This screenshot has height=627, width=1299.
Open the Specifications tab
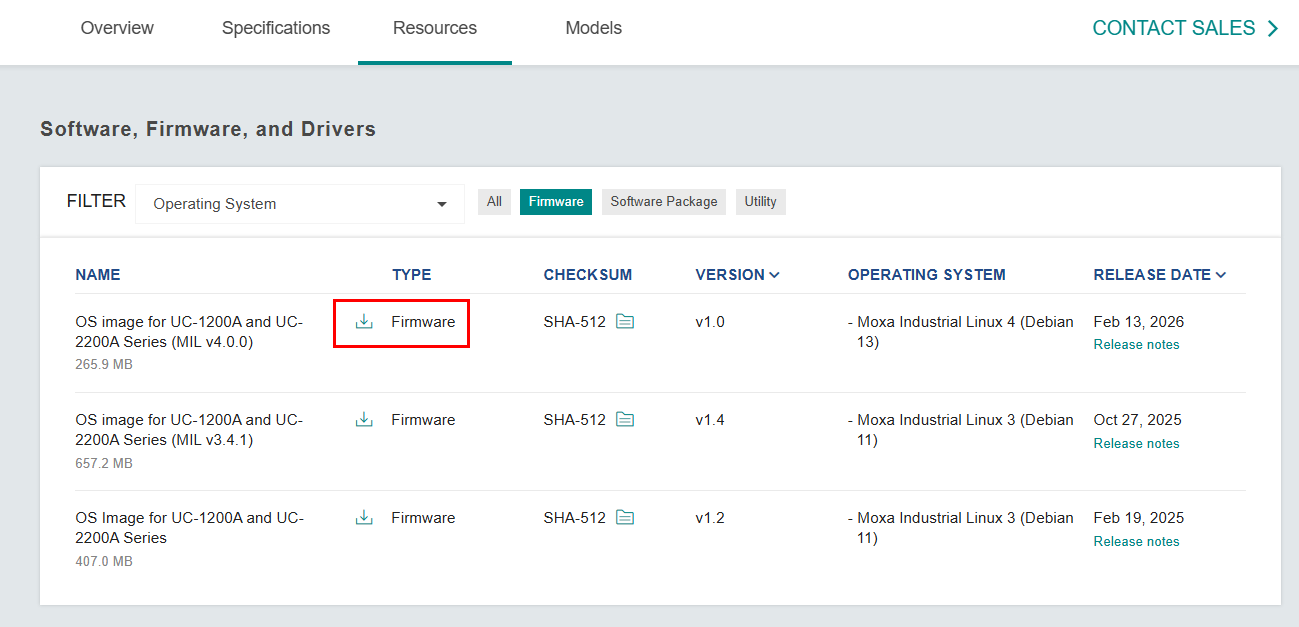(x=276, y=29)
